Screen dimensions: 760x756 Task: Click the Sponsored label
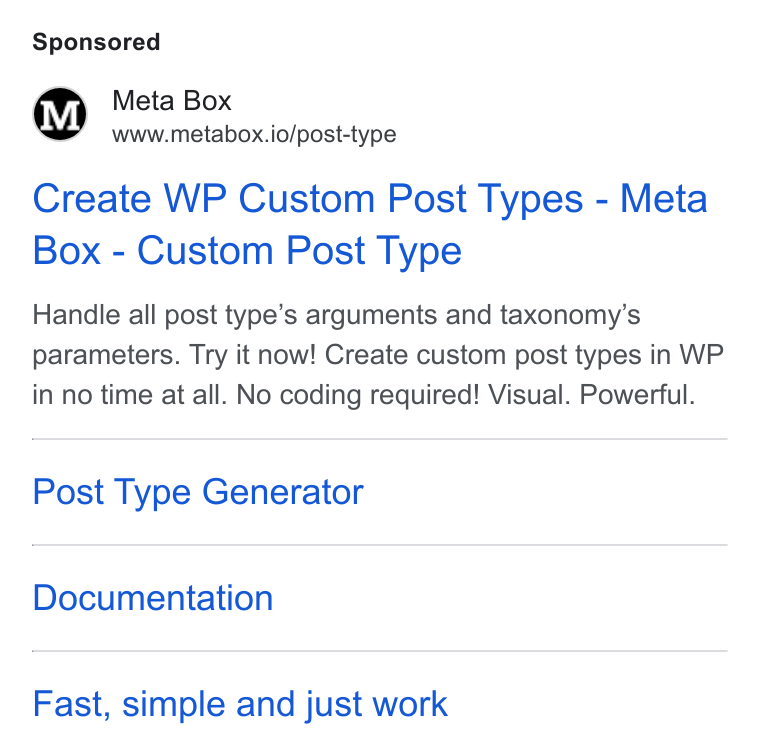pos(96,42)
